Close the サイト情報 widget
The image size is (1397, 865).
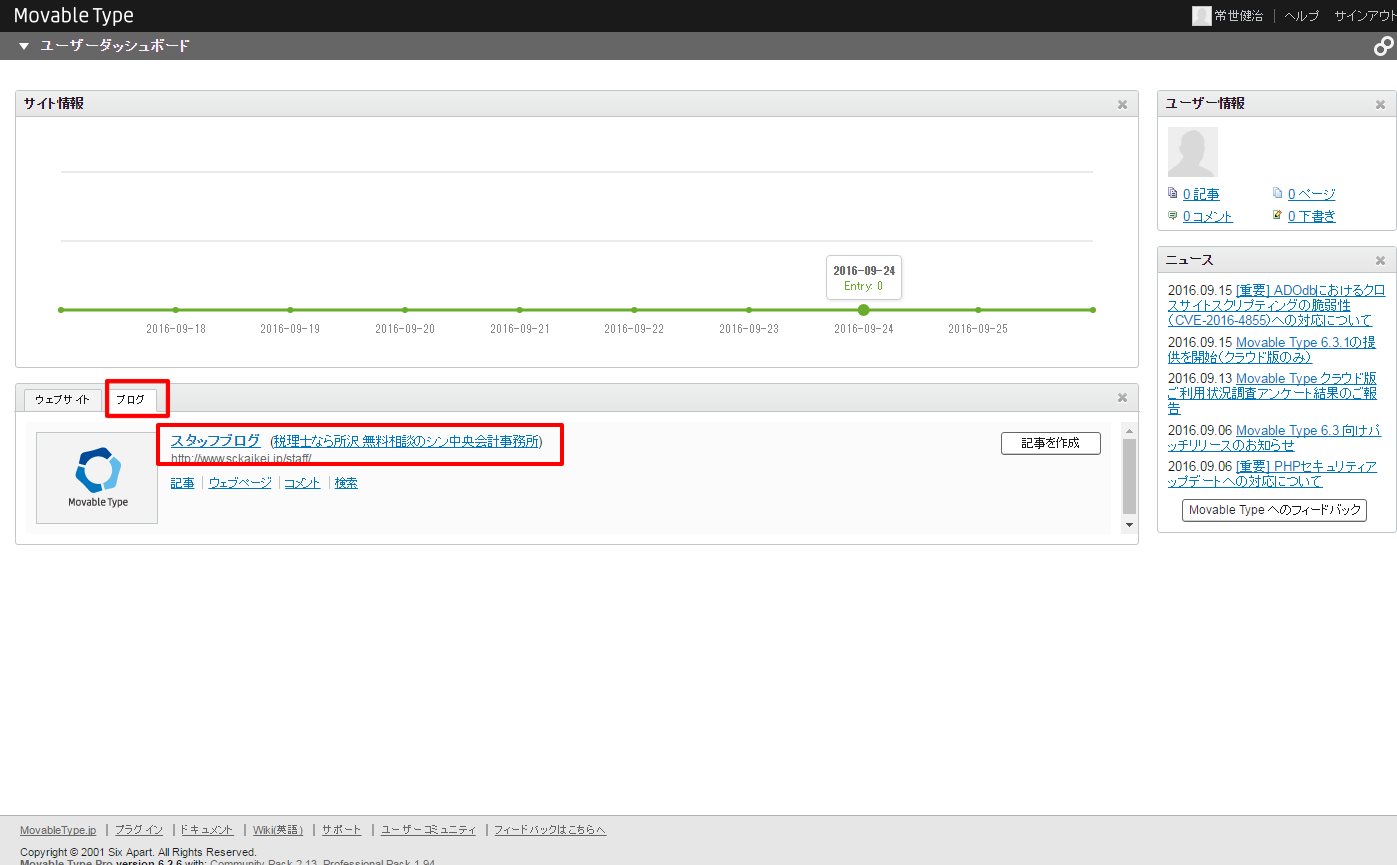(1122, 104)
